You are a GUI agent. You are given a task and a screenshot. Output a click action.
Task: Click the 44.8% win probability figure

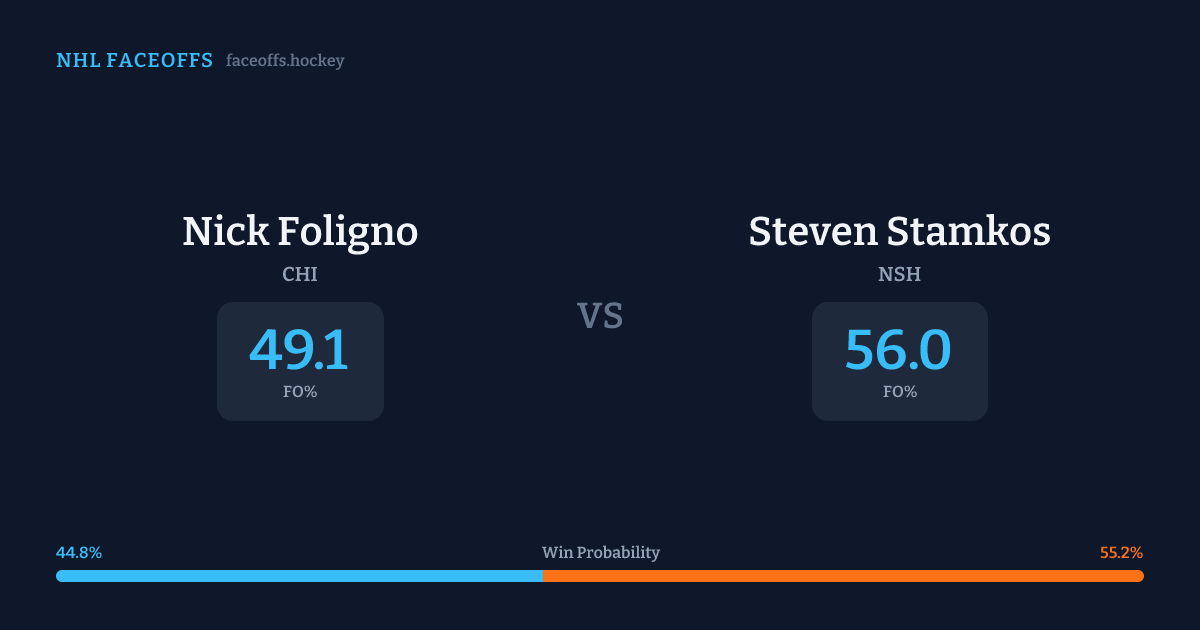click(x=79, y=553)
